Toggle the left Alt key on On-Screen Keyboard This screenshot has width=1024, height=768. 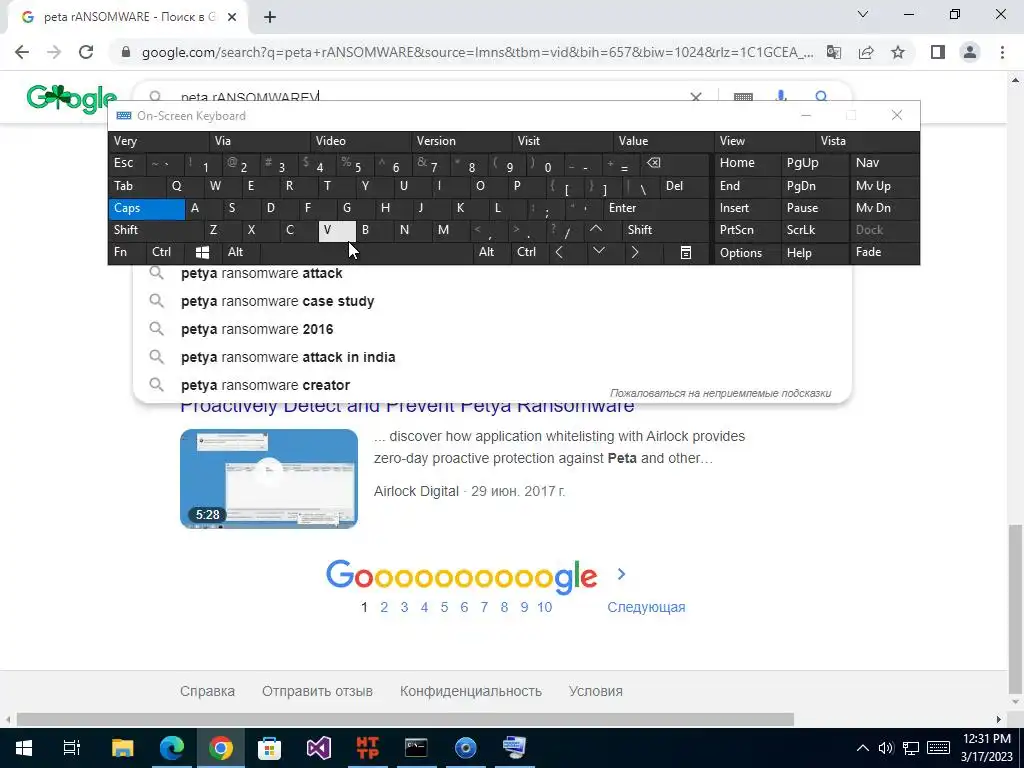coord(241,252)
